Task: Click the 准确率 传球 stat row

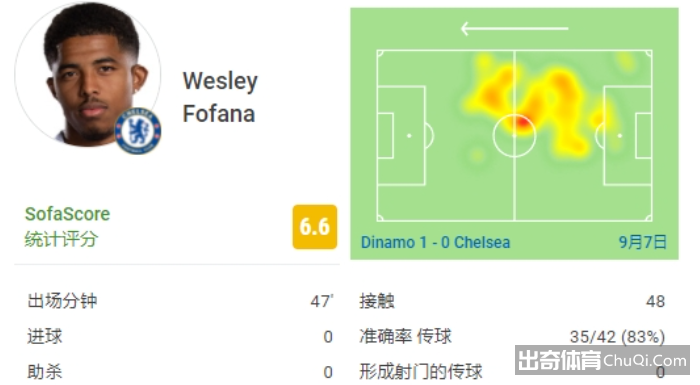Action: (512, 336)
